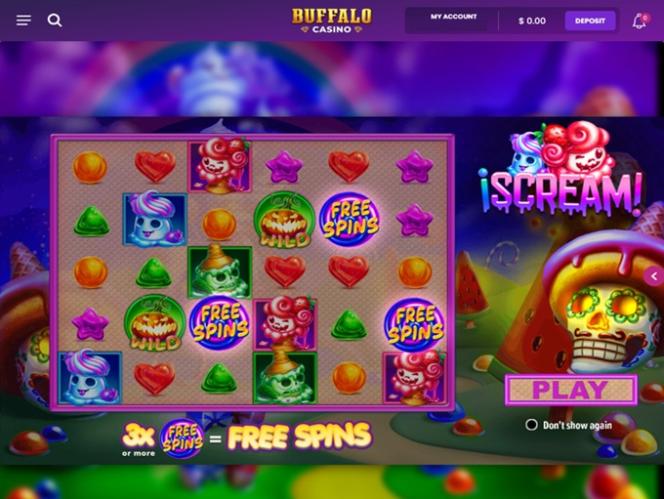The height and width of the screenshot is (499, 664).
Task: Click the Free Spins symbol in second row
Action: [350, 219]
